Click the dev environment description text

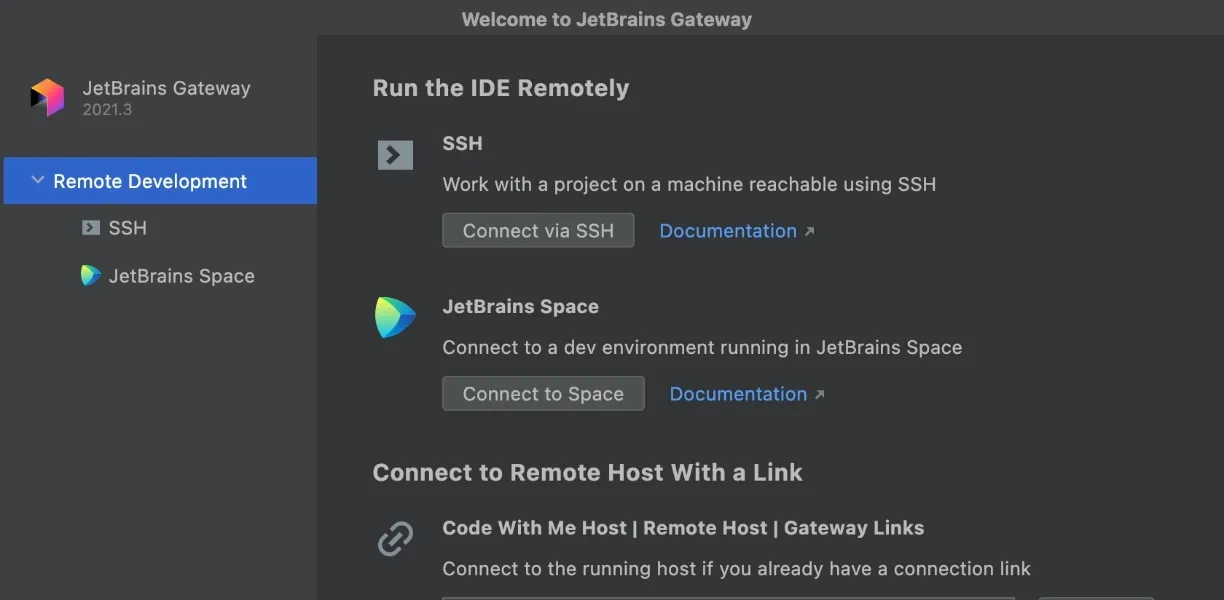pos(702,348)
